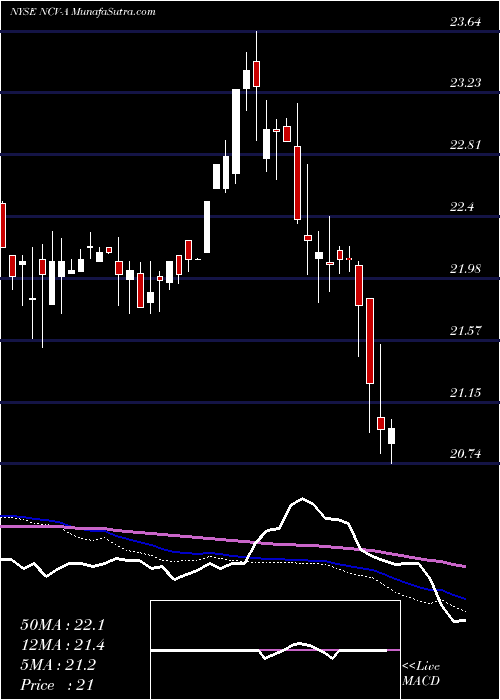Click the NYSE NCV-A MunafaSutra.com title
The image size is (500, 700).
[x=83, y=12]
